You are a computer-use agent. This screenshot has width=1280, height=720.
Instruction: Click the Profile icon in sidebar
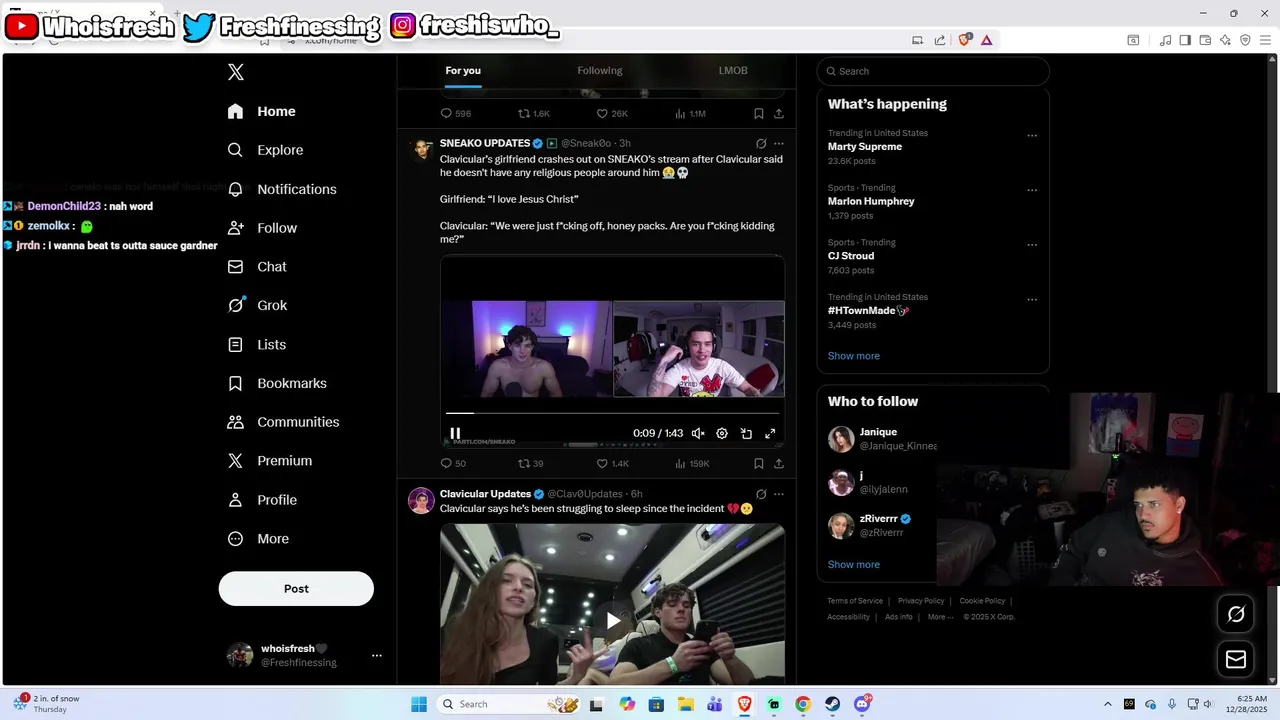(x=236, y=500)
